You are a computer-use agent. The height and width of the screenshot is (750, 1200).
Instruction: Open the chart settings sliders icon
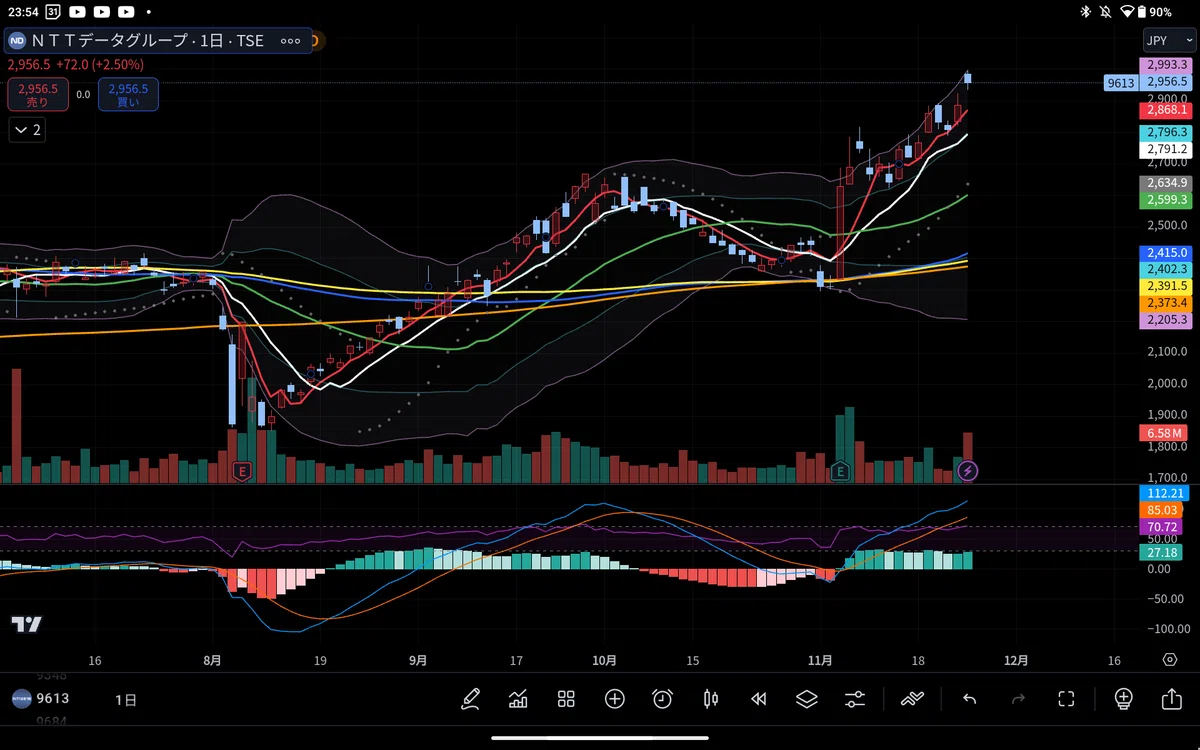[855, 699]
